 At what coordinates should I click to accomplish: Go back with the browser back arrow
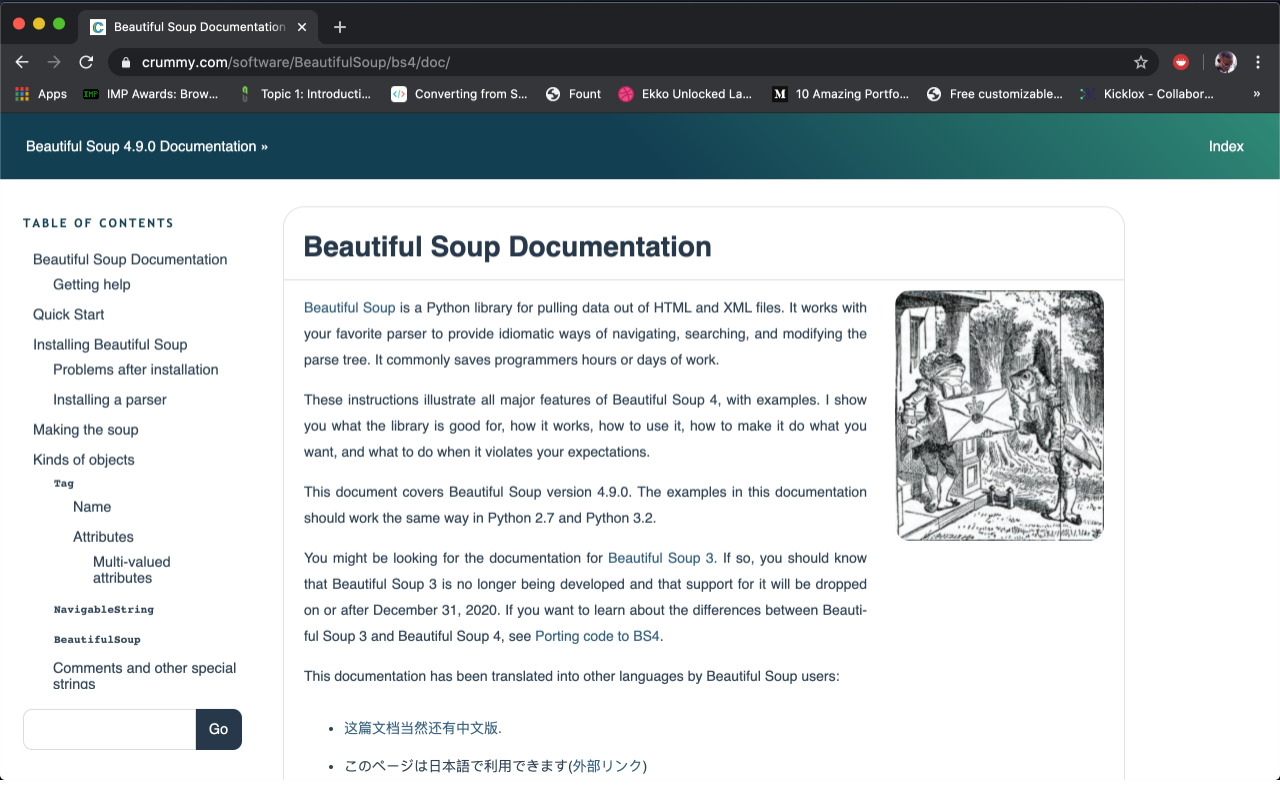(22, 62)
